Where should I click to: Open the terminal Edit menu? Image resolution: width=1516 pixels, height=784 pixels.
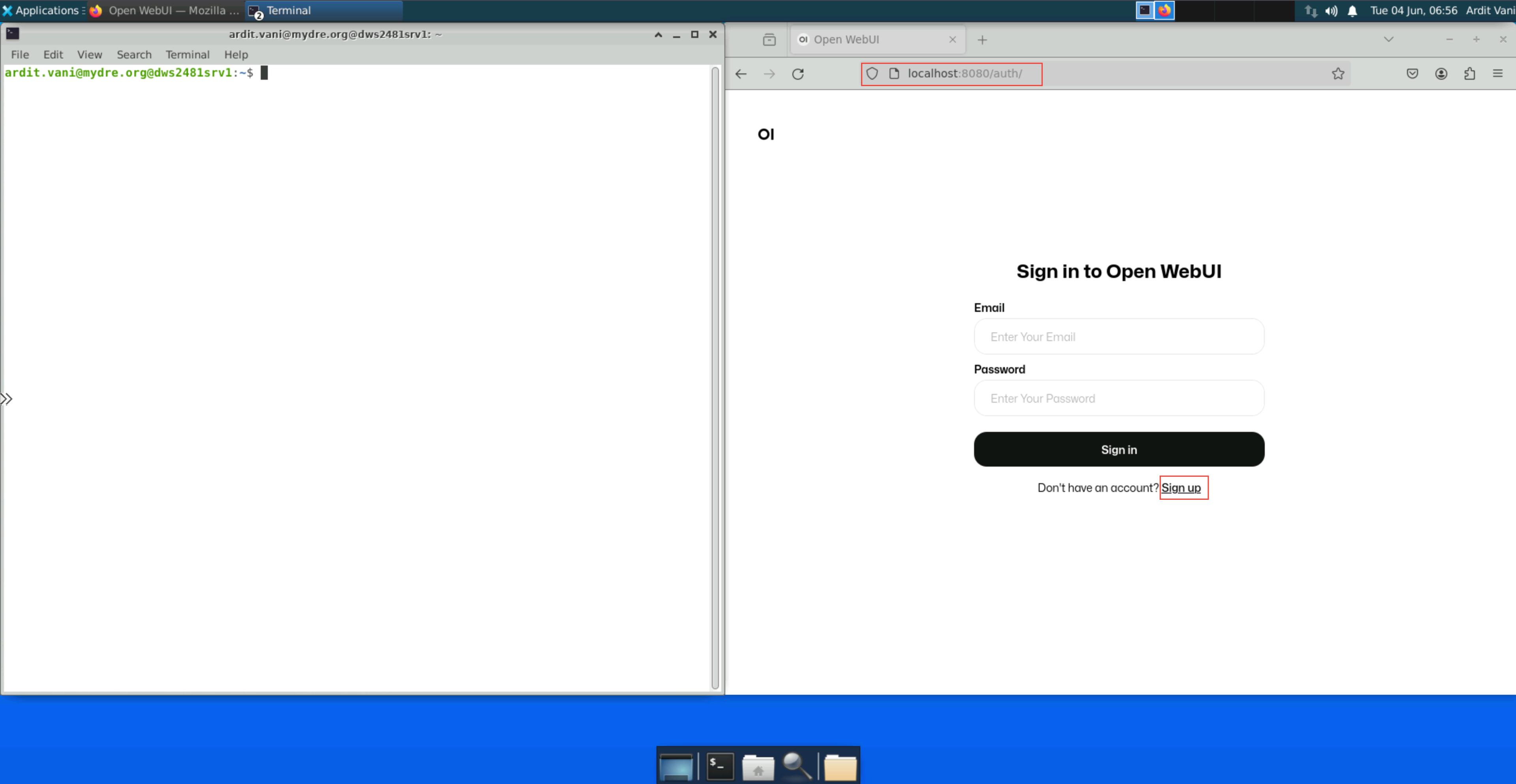[53, 55]
